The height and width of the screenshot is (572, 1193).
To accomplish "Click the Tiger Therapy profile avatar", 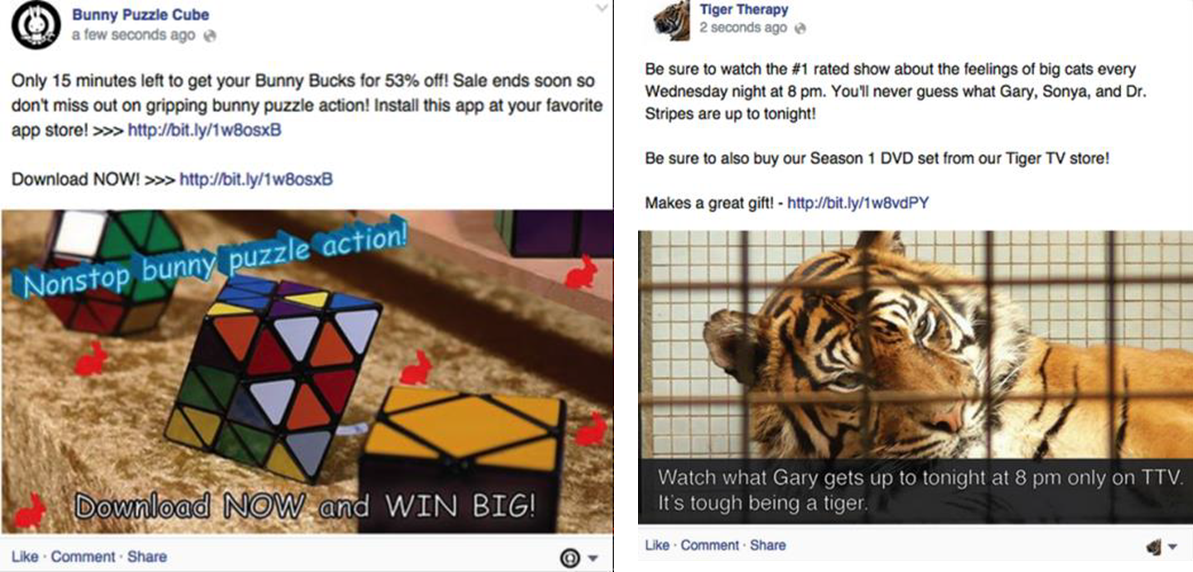I will pos(671,22).
